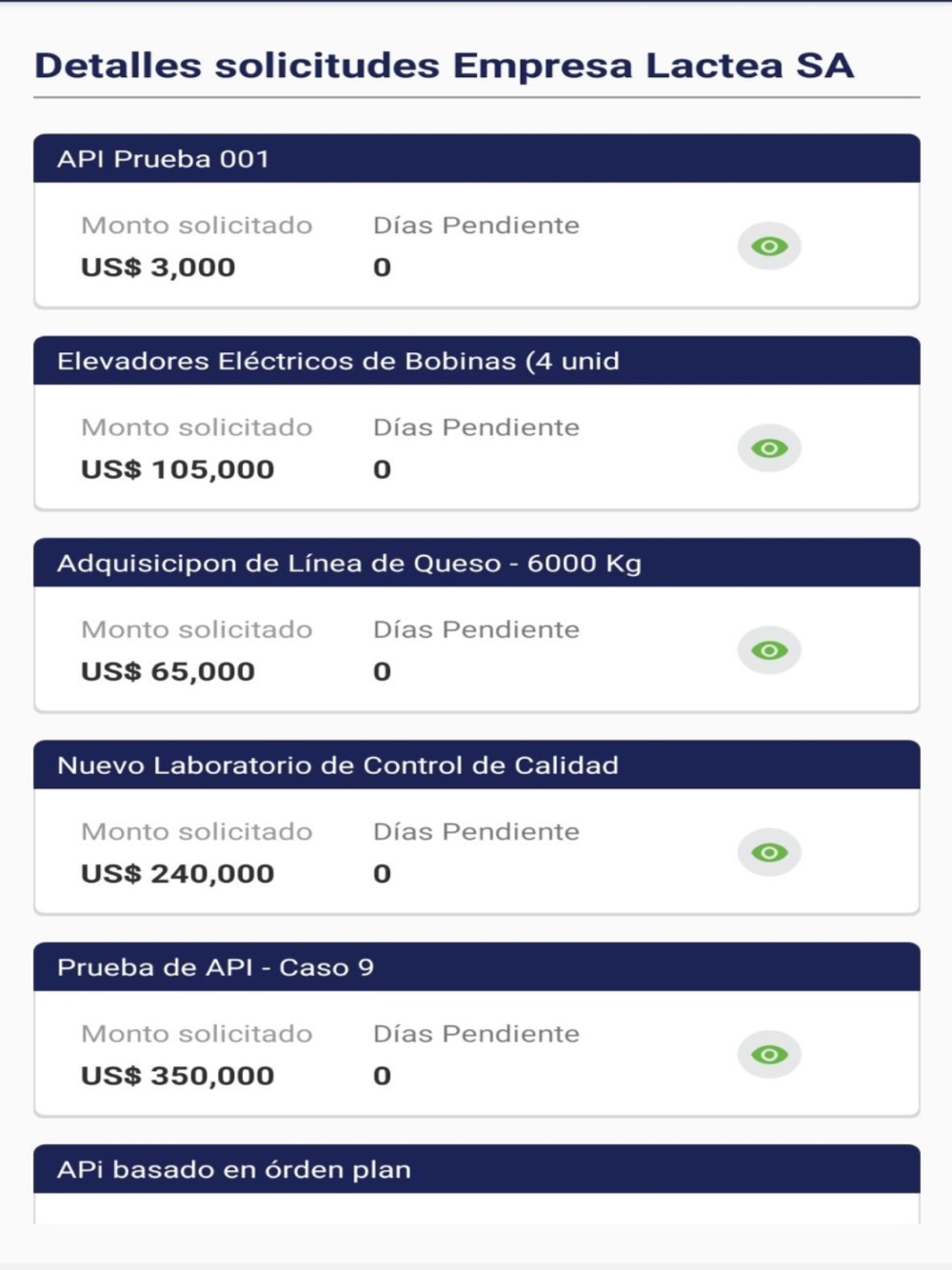Click Días Pendiente value in API Prueba 001
952x1270 pixels.
382,268
